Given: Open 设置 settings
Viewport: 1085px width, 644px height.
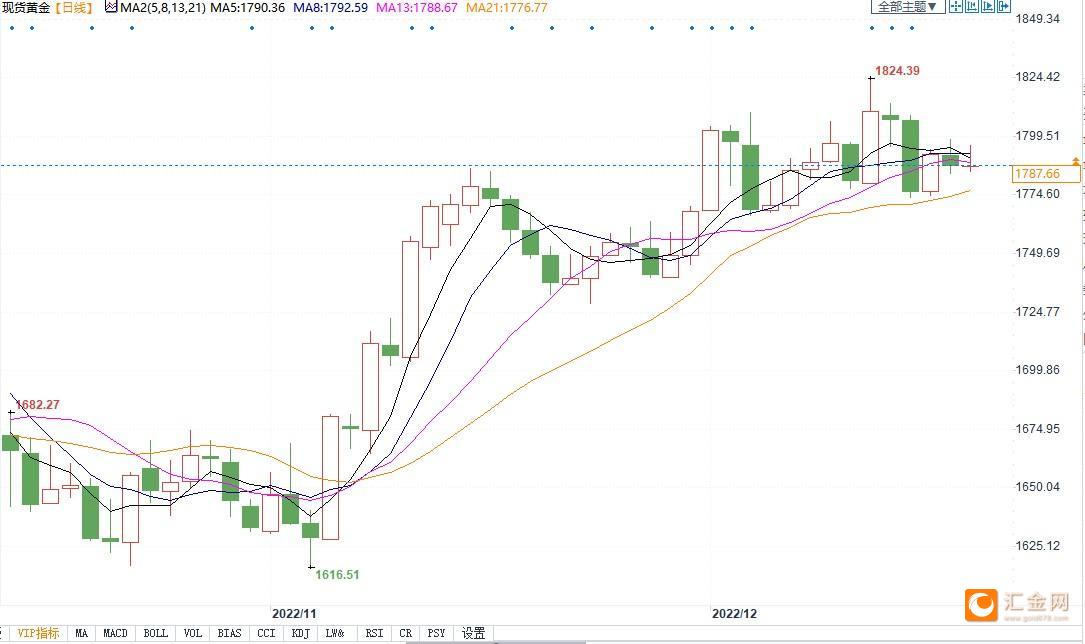Looking at the screenshot, I should (474, 633).
